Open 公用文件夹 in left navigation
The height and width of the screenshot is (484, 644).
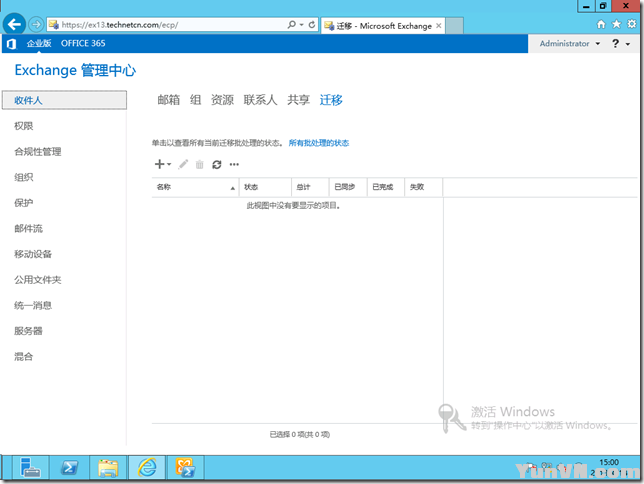click(x=38, y=280)
